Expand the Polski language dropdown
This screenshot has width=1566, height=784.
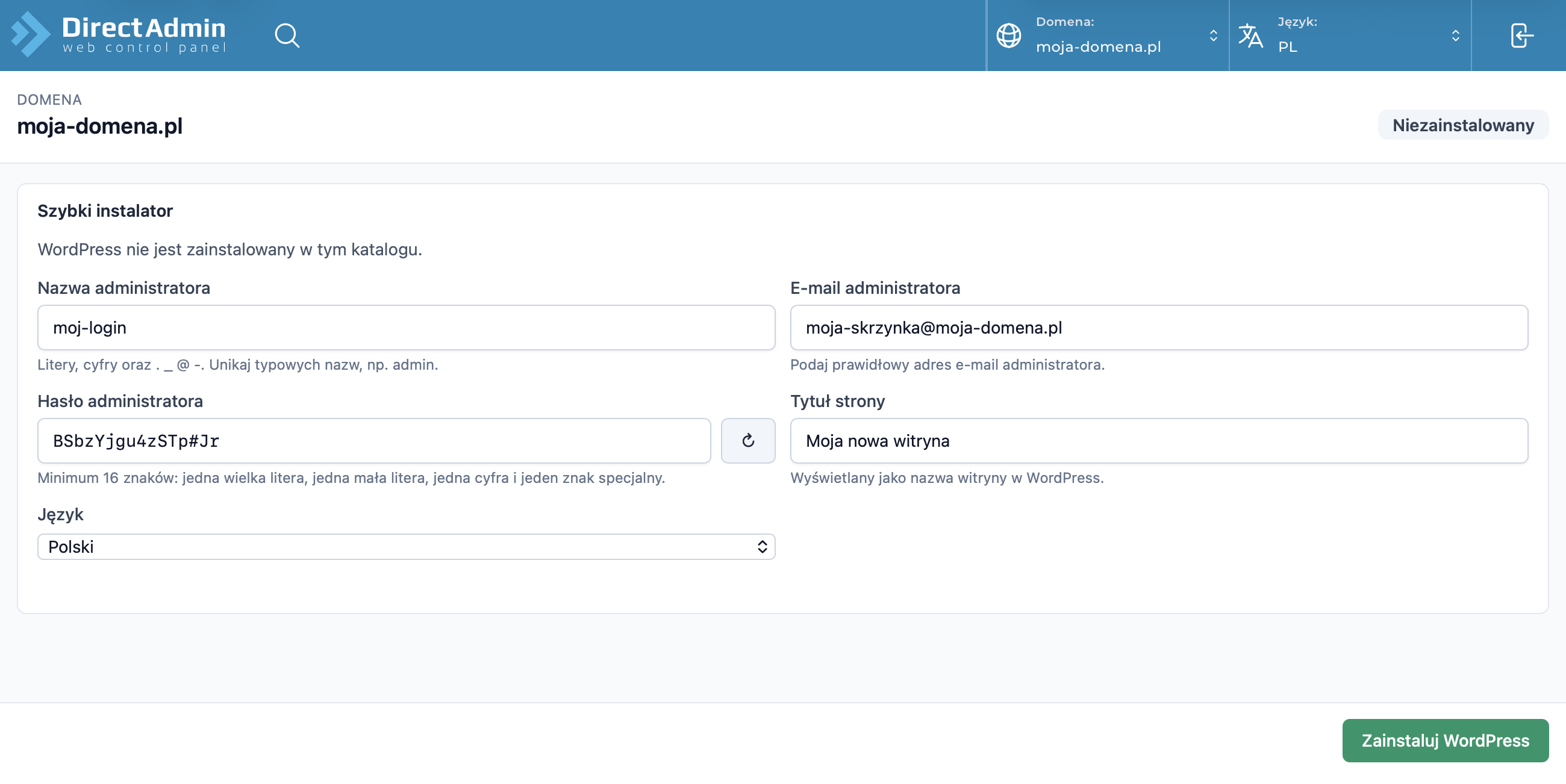tap(406, 546)
